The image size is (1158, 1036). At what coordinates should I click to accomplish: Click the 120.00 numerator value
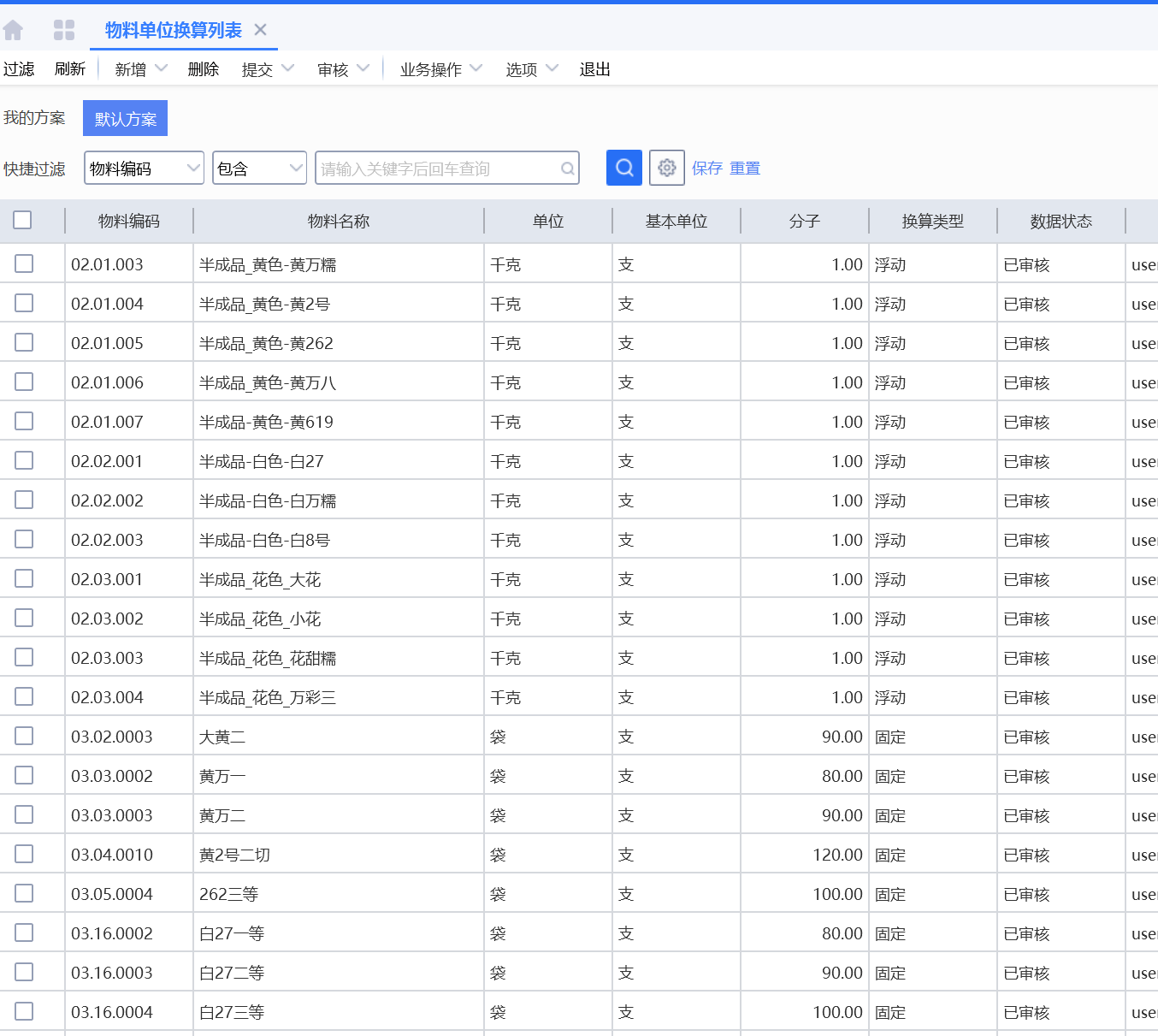pos(838,855)
